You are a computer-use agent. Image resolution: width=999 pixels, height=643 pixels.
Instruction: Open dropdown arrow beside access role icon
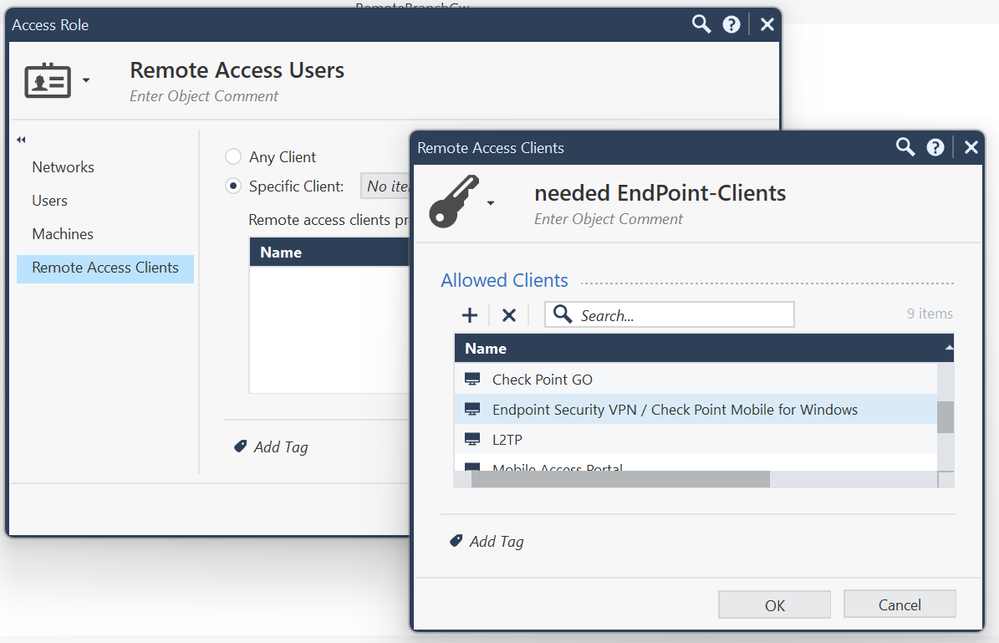[x=86, y=80]
